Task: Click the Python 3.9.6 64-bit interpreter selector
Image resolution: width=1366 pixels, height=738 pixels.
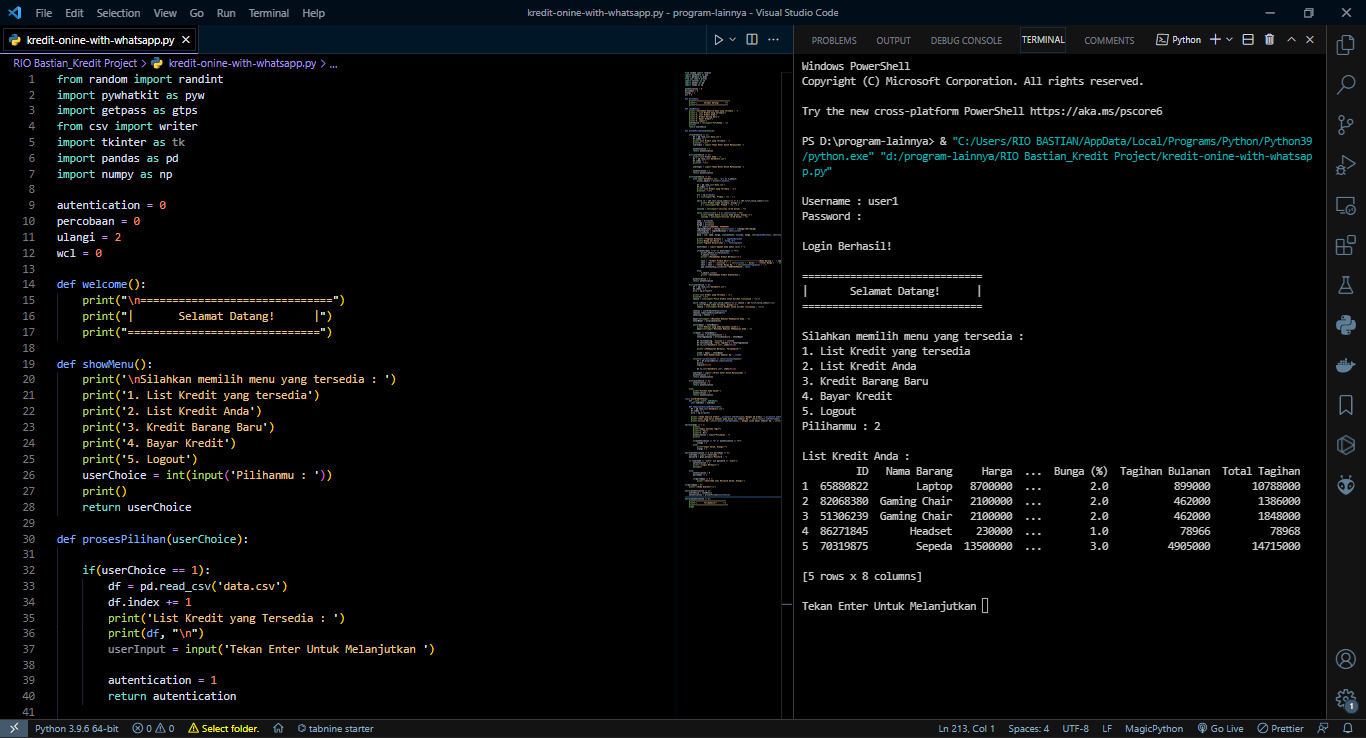Action: pyautogui.click(x=76, y=728)
